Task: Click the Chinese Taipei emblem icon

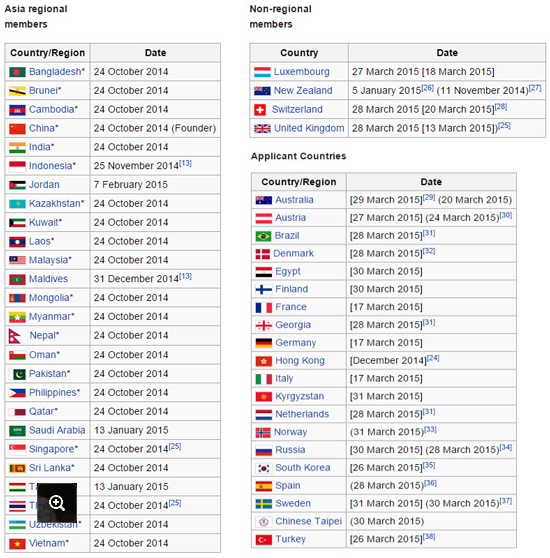Action: coord(264,522)
